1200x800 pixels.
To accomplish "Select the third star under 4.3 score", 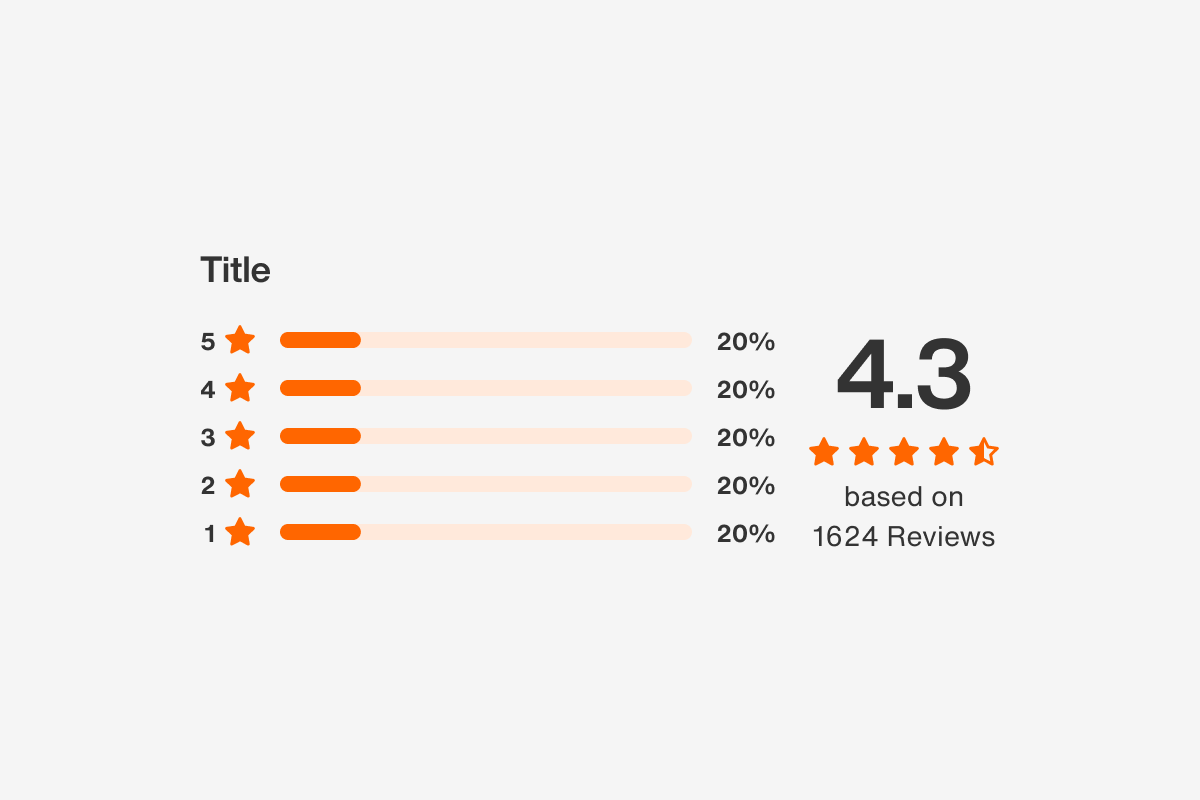I will pyautogui.click(x=904, y=452).
